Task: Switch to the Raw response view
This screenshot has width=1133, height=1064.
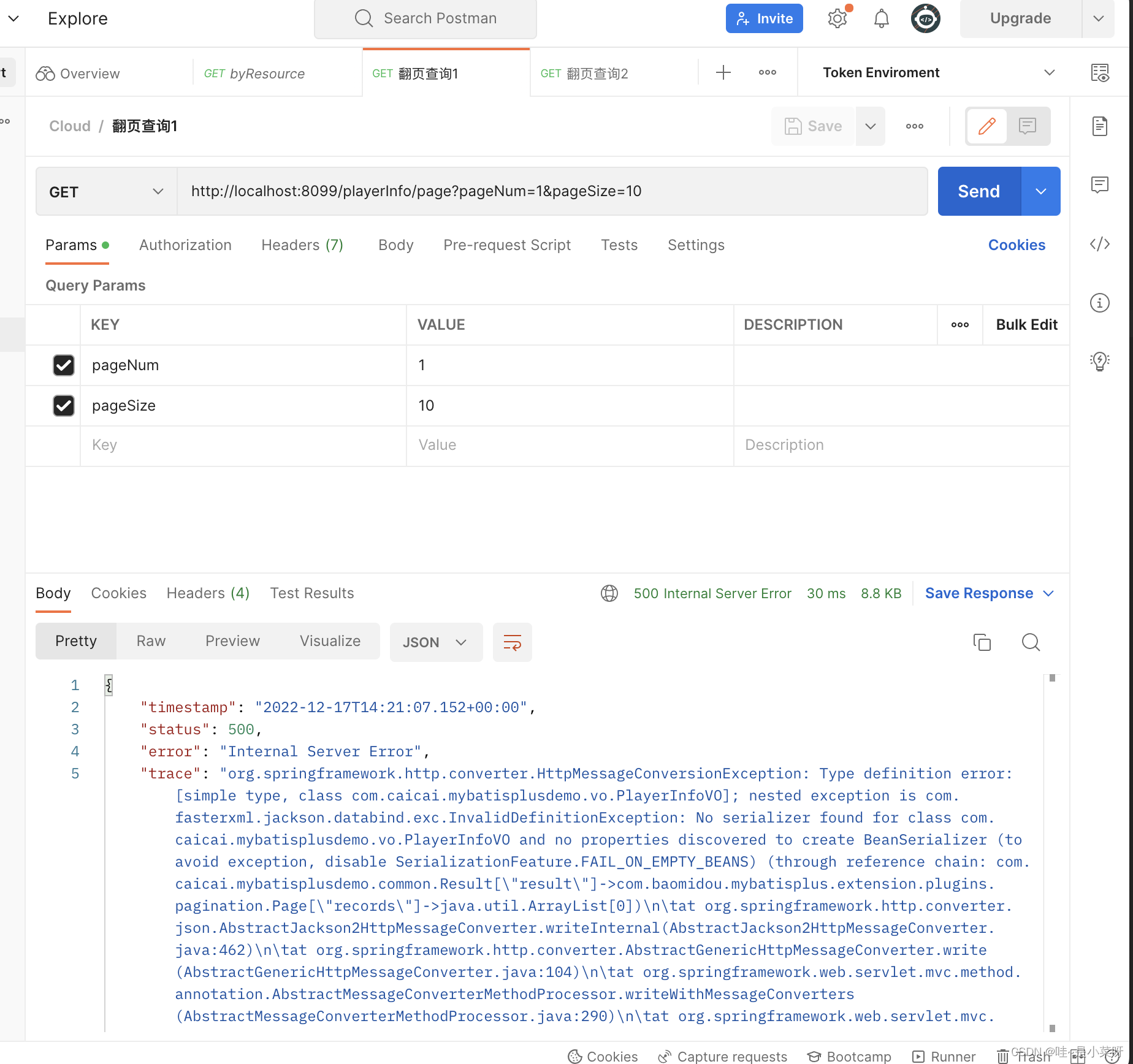Action: [x=150, y=641]
